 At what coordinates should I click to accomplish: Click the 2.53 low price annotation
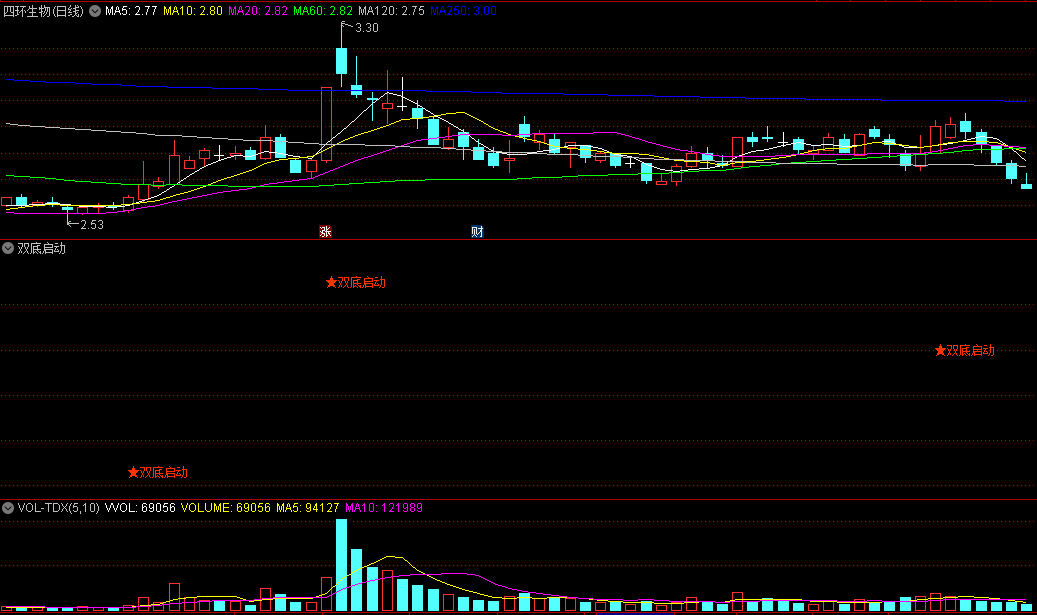point(92,225)
